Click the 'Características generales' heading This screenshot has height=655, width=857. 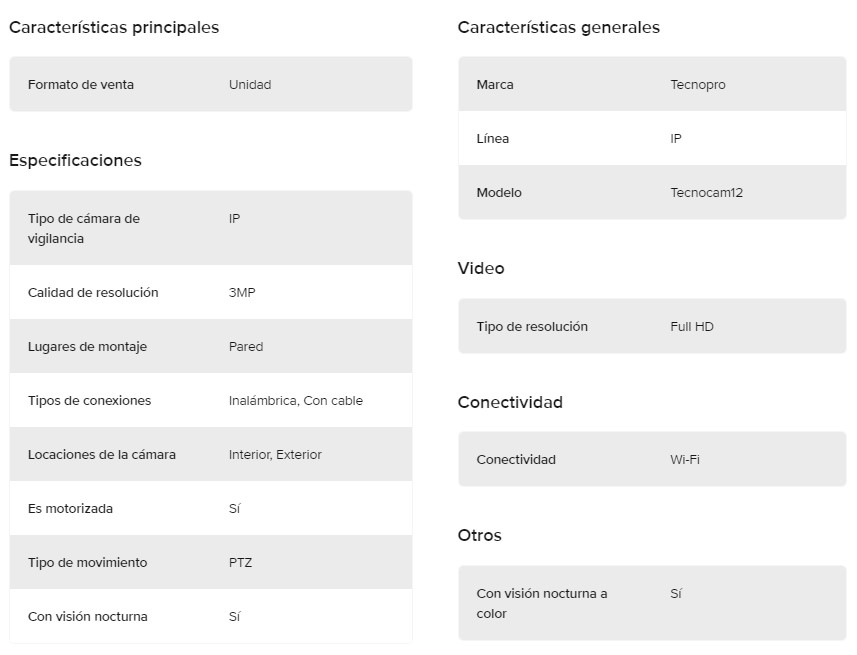point(559,28)
